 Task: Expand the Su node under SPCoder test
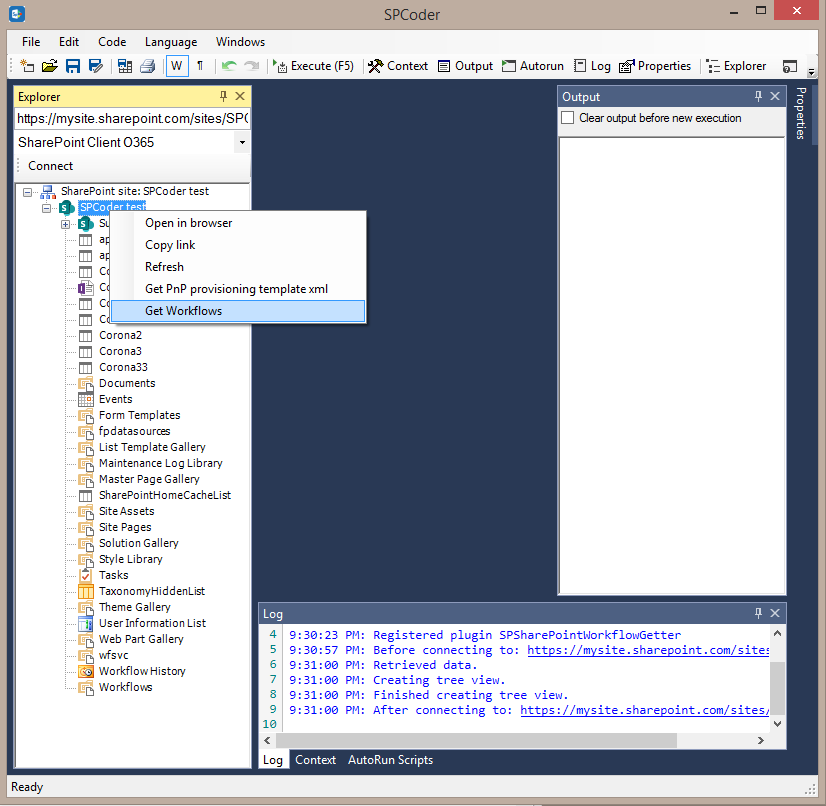pos(64,223)
